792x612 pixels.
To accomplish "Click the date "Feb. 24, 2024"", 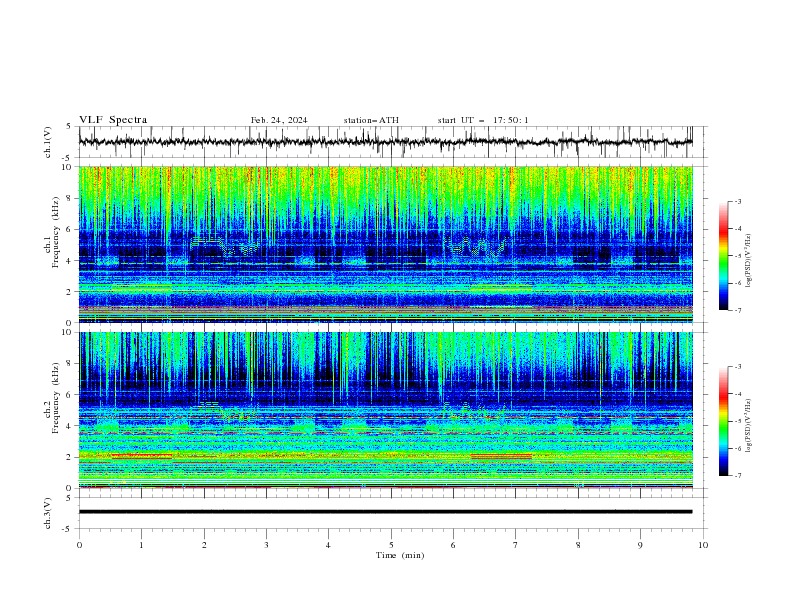I will pyautogui.click(x=279, y=120).
